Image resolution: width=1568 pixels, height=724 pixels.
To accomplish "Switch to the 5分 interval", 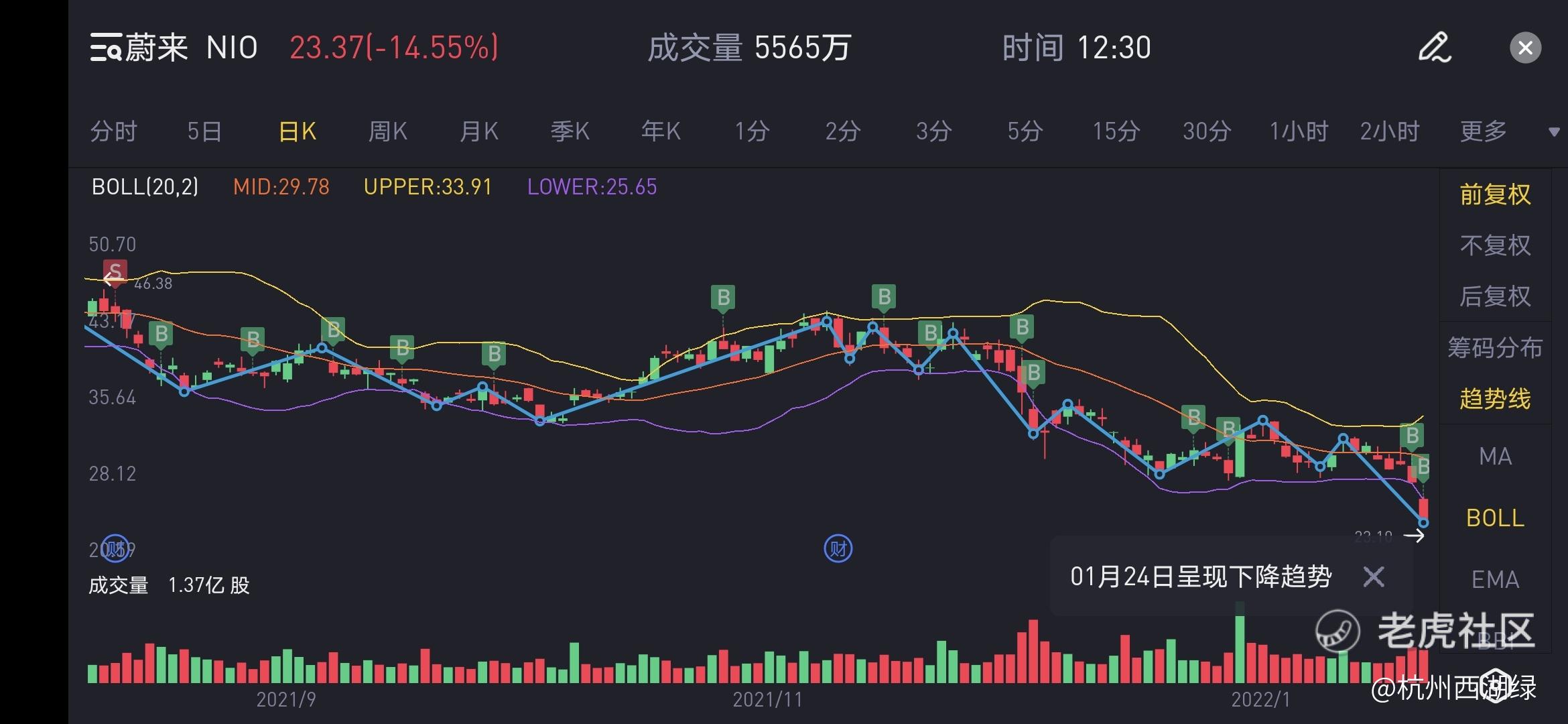I will 1025,131.
